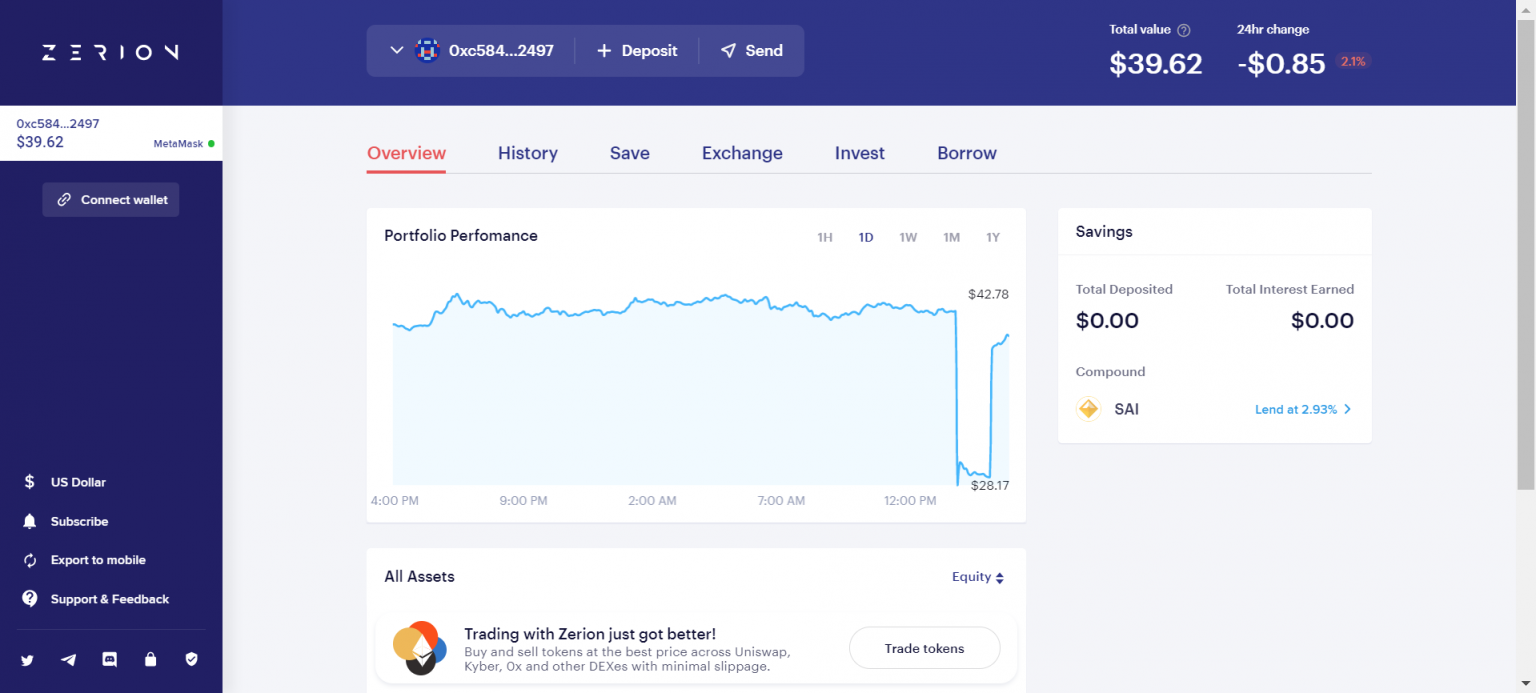Open the Discord icon link

pyautogui.click(x=110, y=660)
